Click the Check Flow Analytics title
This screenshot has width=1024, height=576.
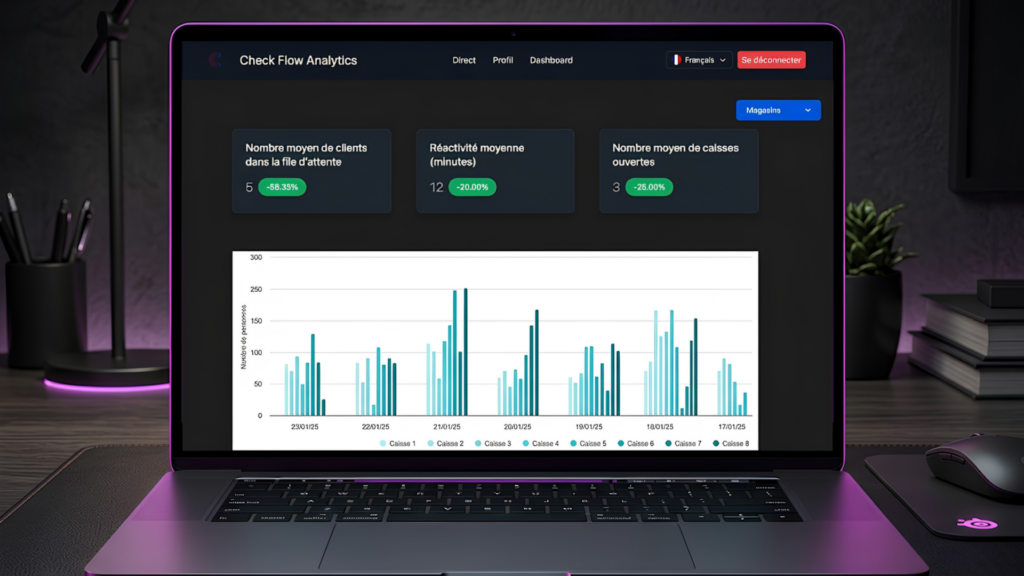coord(298,60)
